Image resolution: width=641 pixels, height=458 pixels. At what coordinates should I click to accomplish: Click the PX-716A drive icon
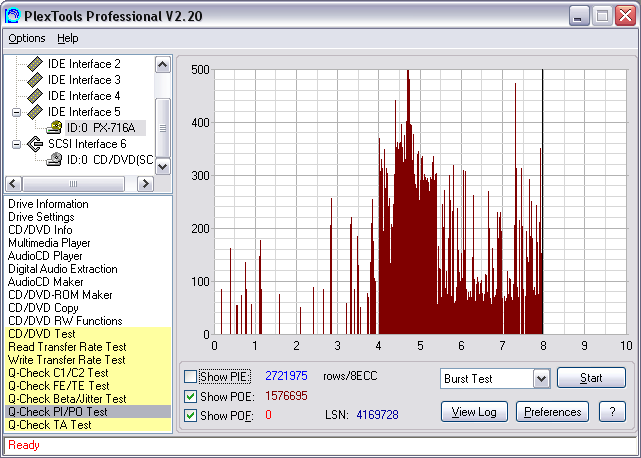pos(54,128)
